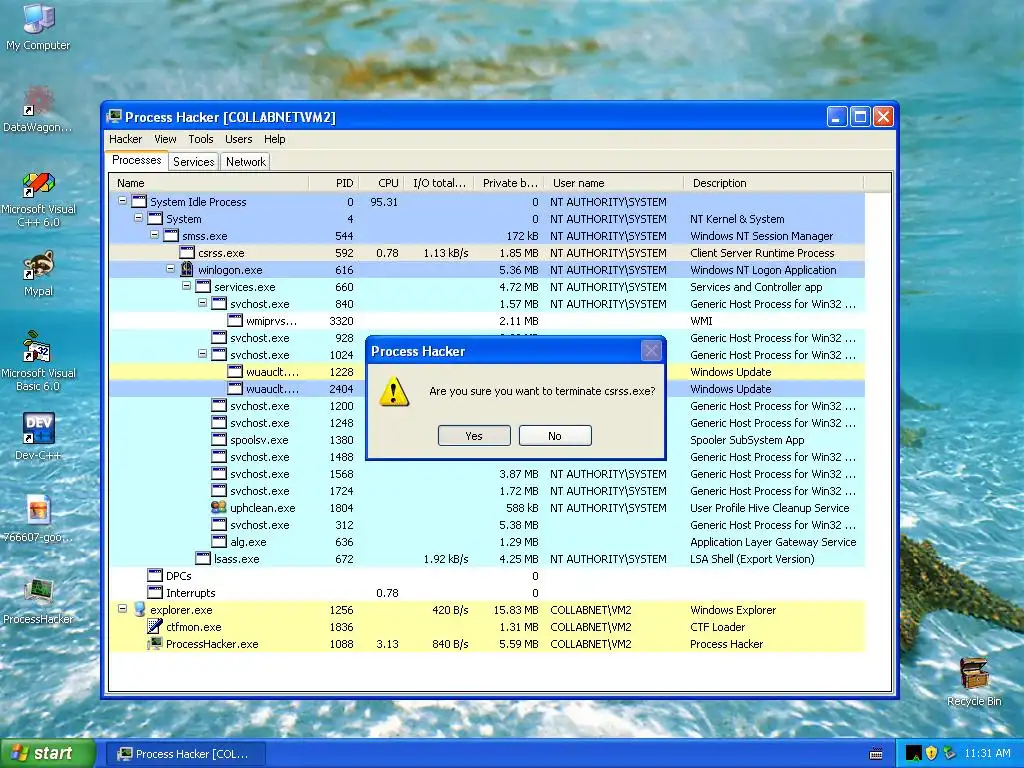Click the alg.exe process icon
Viewport: 1024px width, 768px height.
219,541
